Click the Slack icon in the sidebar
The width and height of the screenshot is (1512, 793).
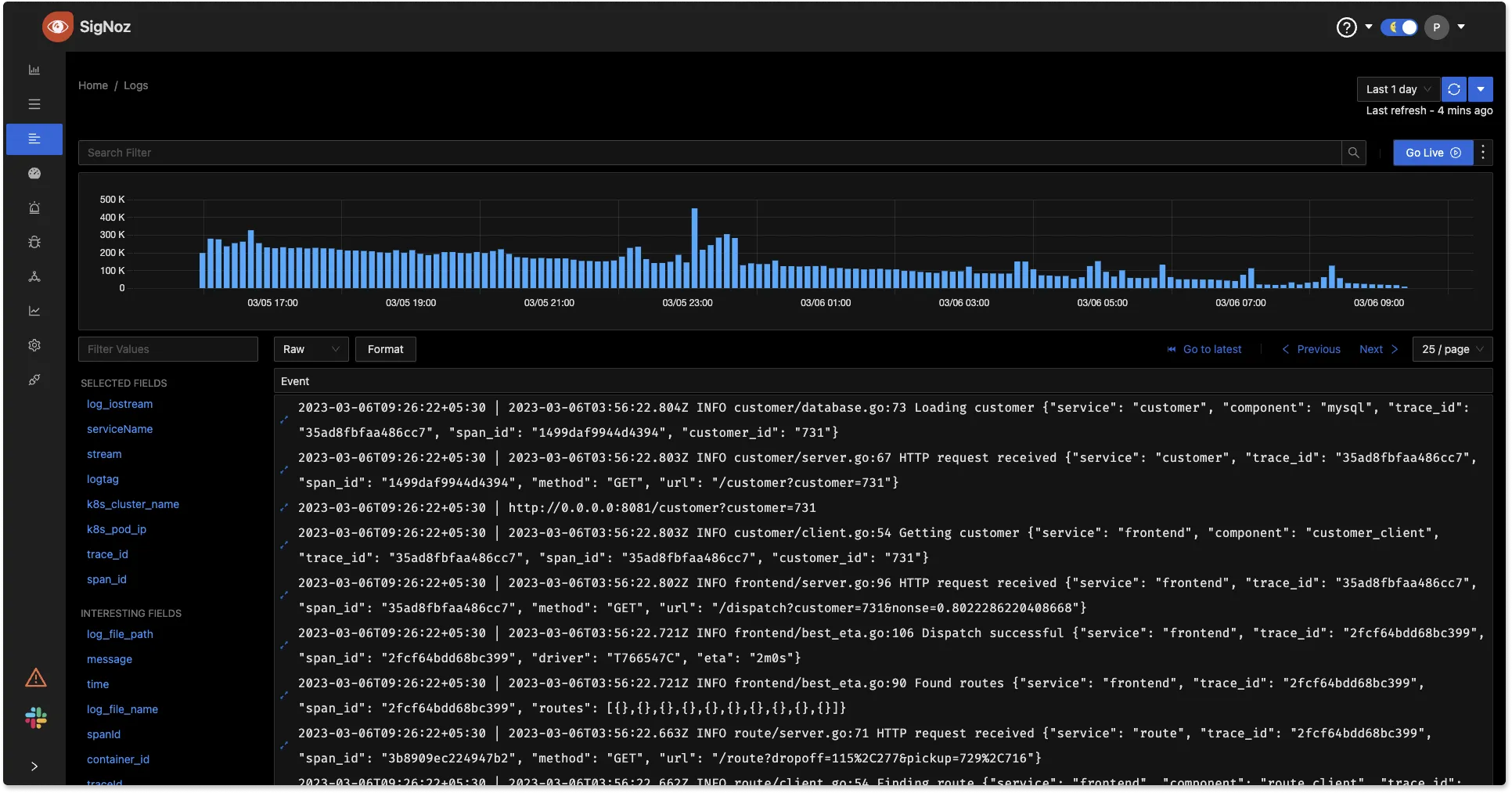(36, 718)
